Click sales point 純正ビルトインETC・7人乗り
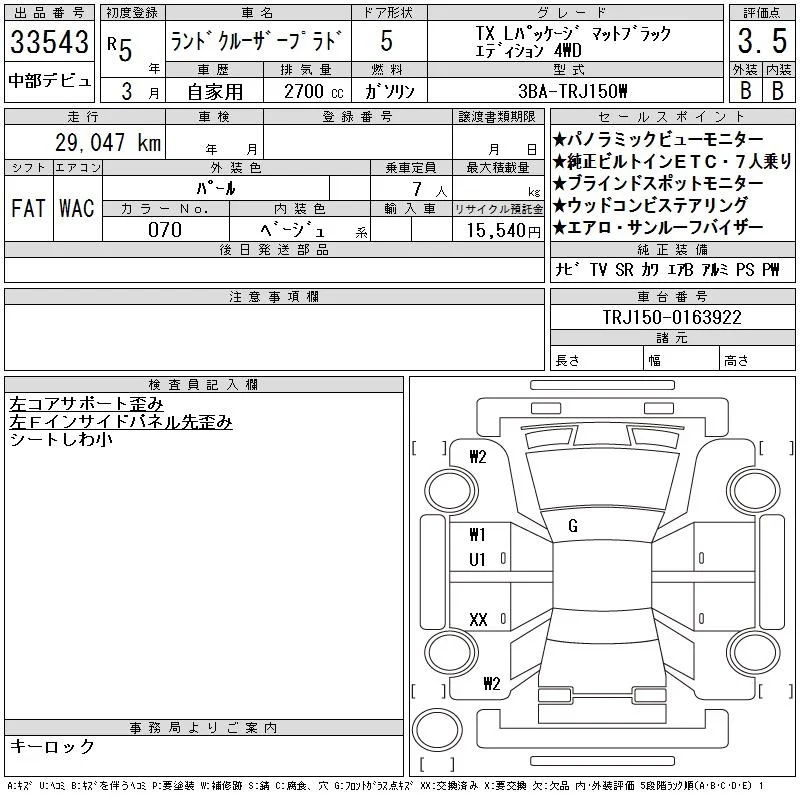Image resolution: width=800 pixels, height=800 pixels. click(x=672, y=161)
